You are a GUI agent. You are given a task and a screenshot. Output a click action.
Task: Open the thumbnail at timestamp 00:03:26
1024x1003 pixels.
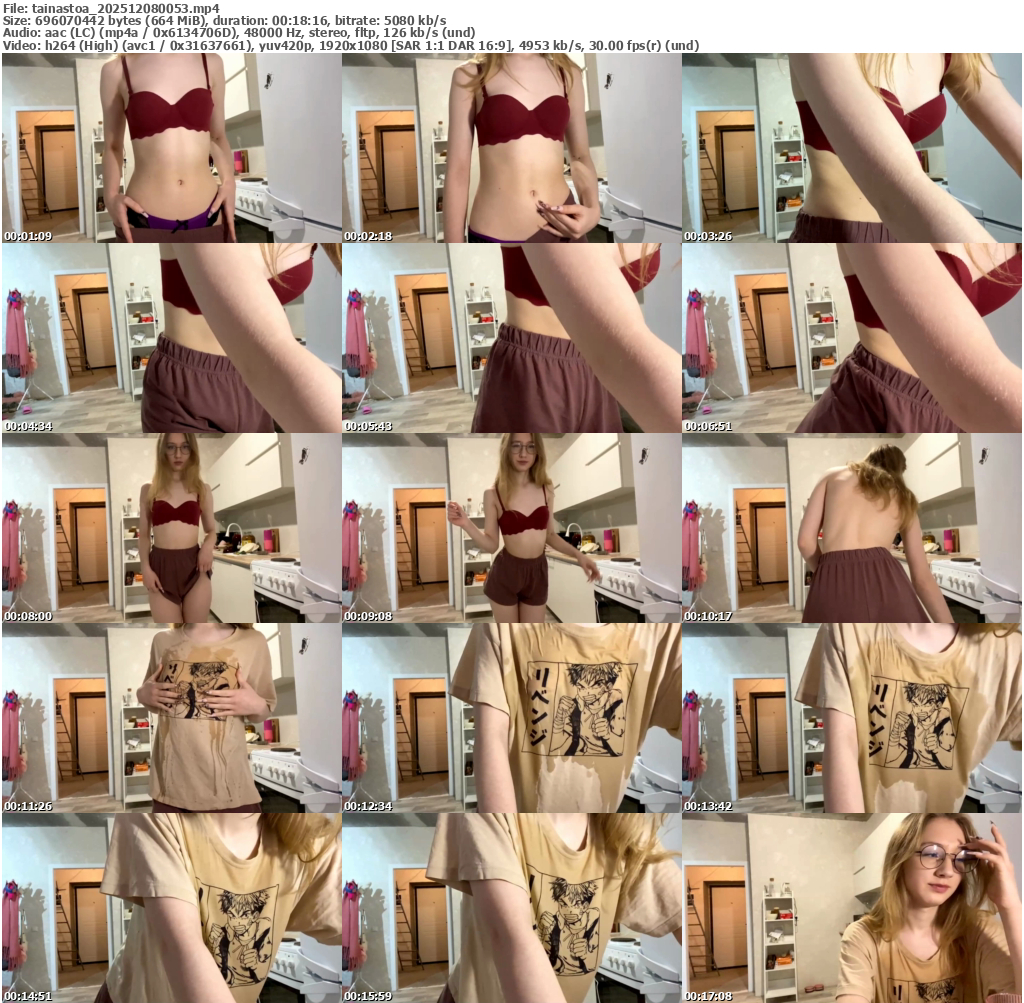pos(852,148)
